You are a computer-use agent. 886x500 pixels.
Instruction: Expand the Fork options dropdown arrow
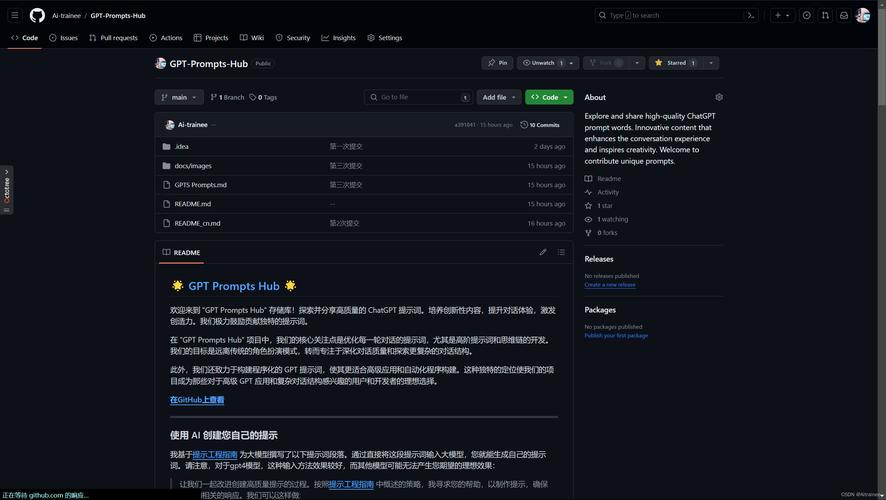(637, 63)
